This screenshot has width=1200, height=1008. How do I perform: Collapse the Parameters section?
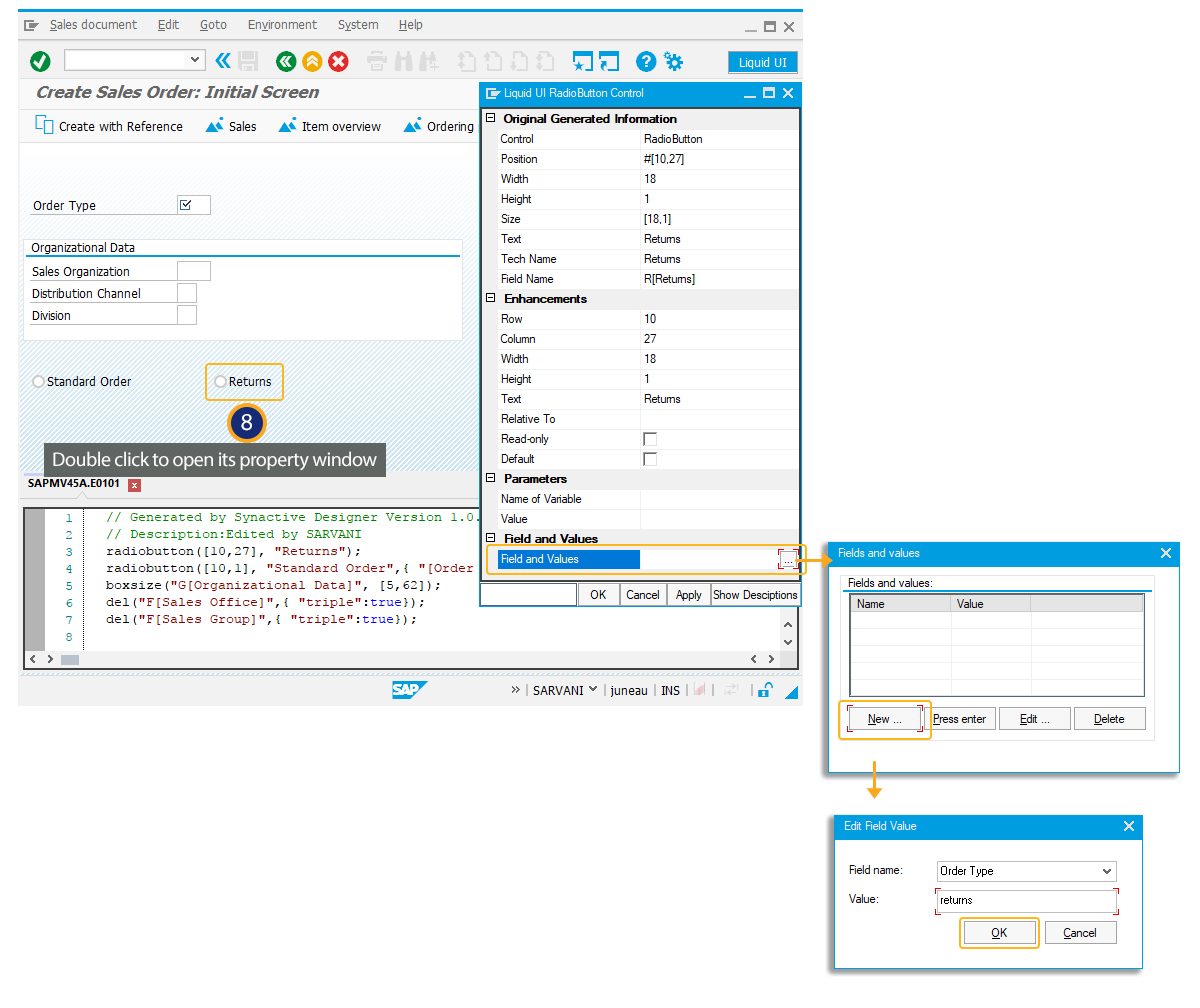(490, 479)
